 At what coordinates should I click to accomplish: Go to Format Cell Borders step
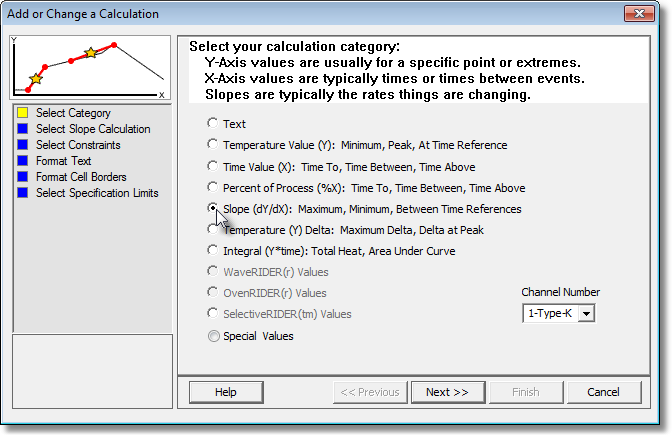(x=81, y=177)
